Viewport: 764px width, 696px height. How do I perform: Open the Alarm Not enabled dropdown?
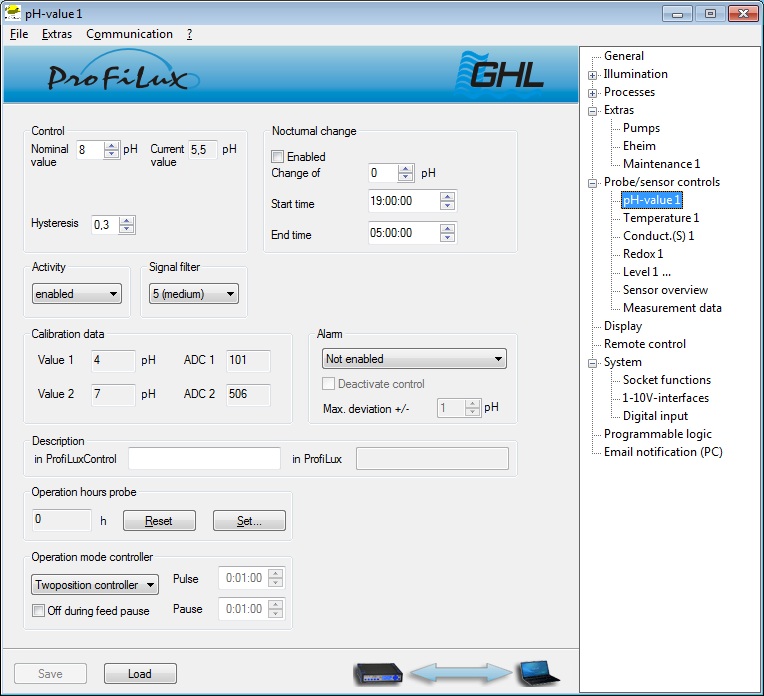[414, 359]
